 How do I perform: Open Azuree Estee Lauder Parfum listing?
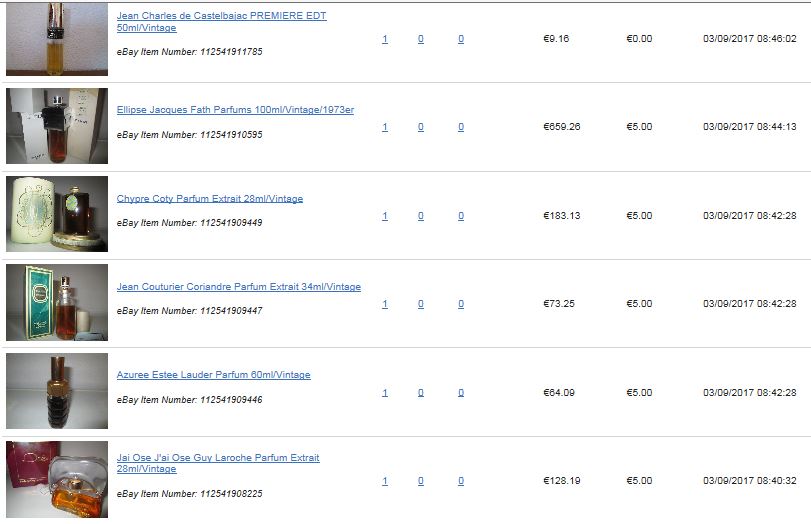[213, 375]
